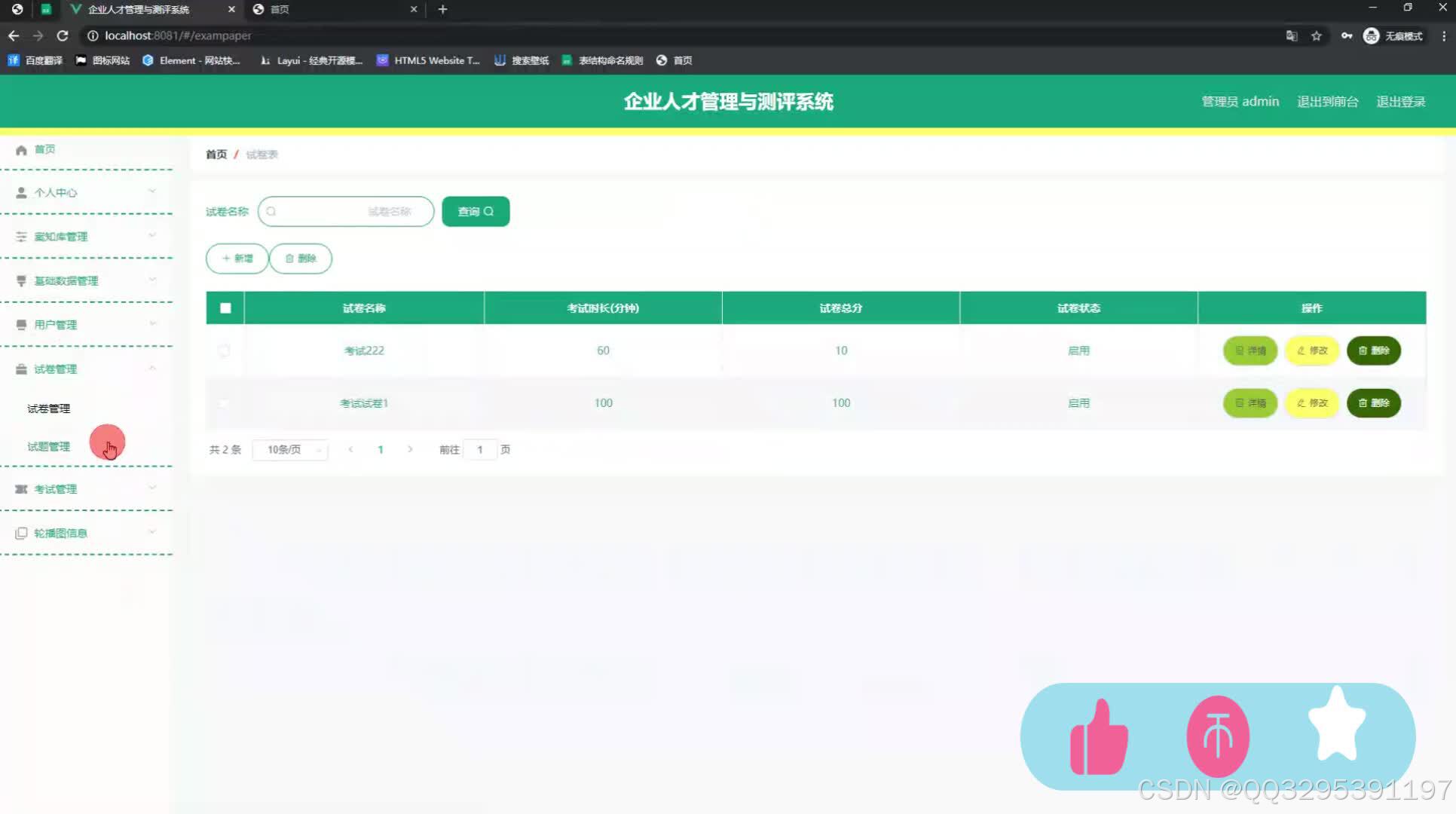Click the 个人中心 user icon
The height and width of the screenshot is (814, 1456).
(x=21, y=193)
